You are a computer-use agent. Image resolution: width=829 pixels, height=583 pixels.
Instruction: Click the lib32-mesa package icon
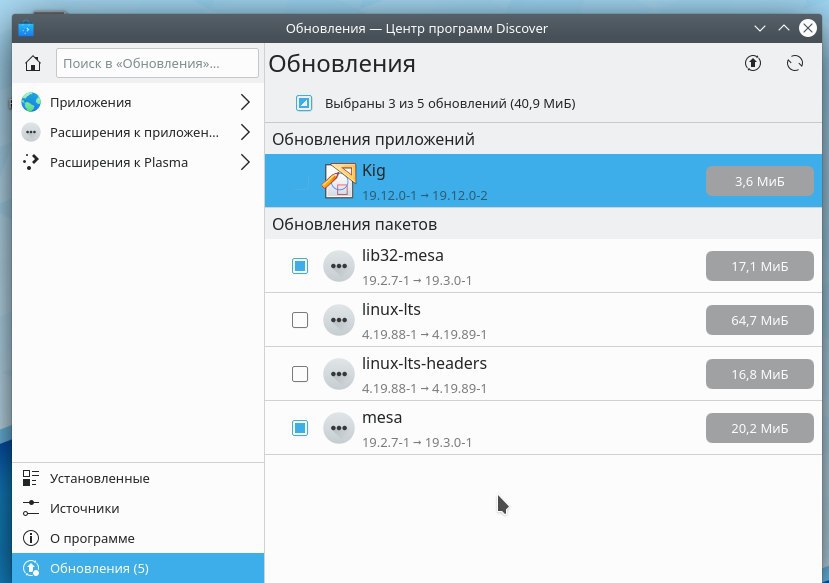click(339, 266)
